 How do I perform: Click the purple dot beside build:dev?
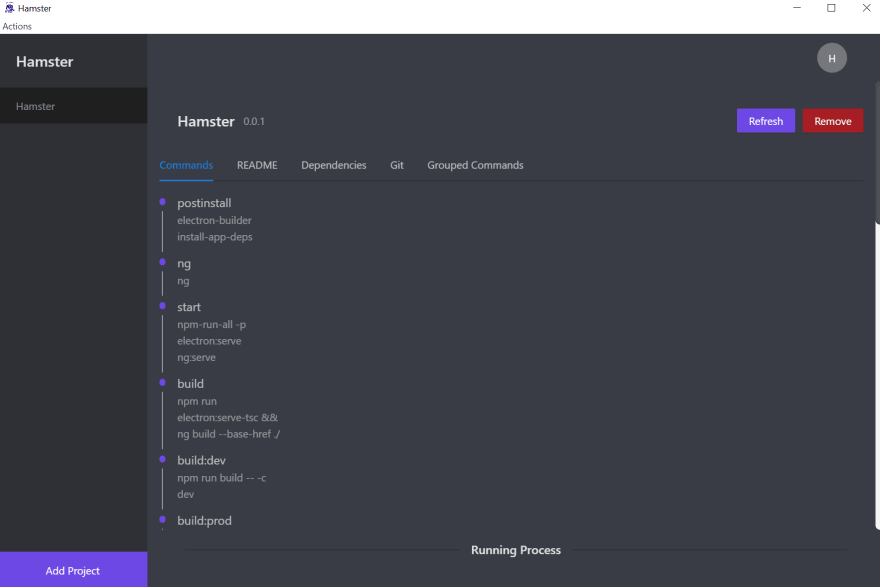tap(163, 459)
